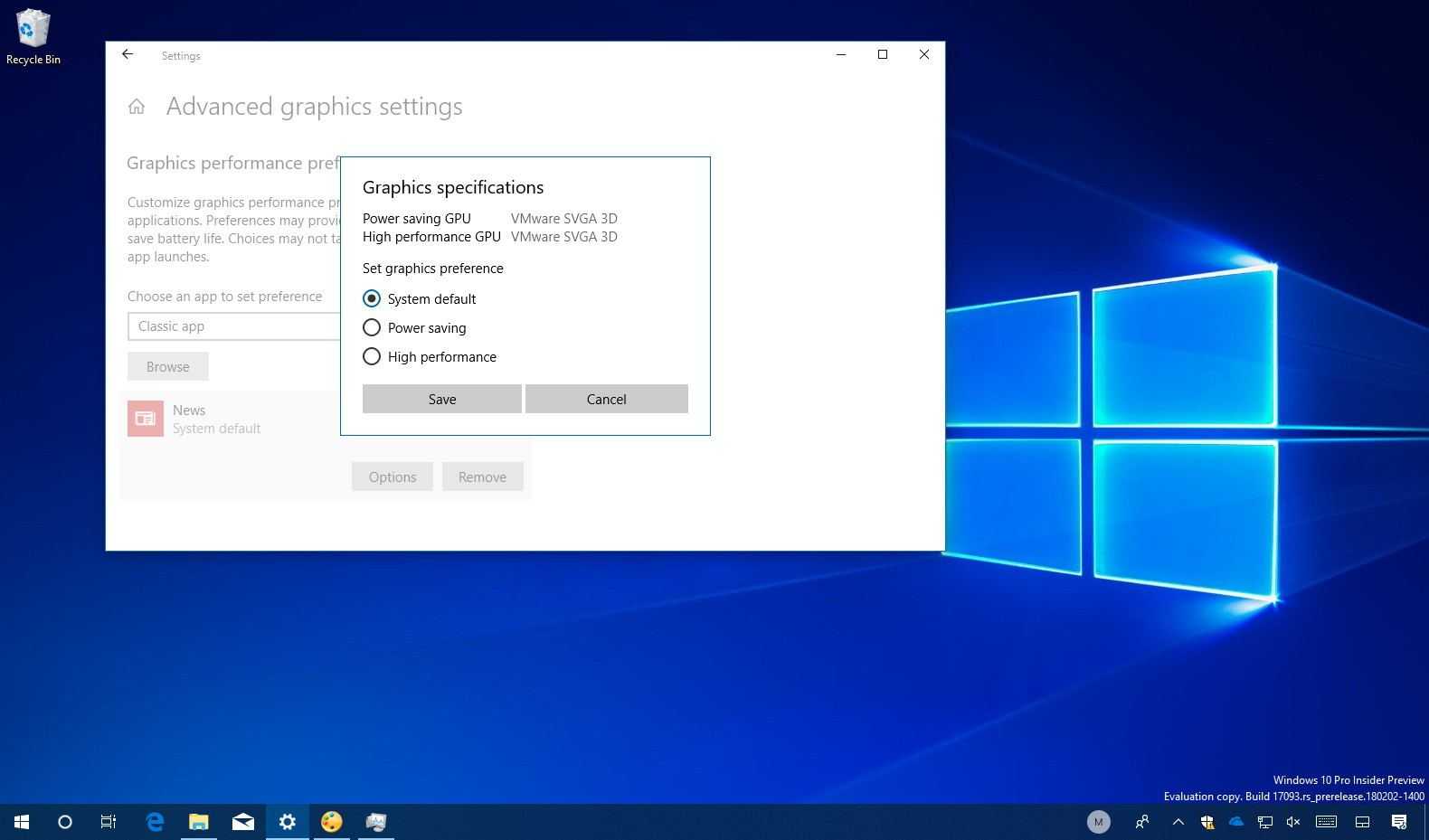Go back using the Settings back arrow
The width and height of the screenshot is (1429, 840).
click(128, 55)
